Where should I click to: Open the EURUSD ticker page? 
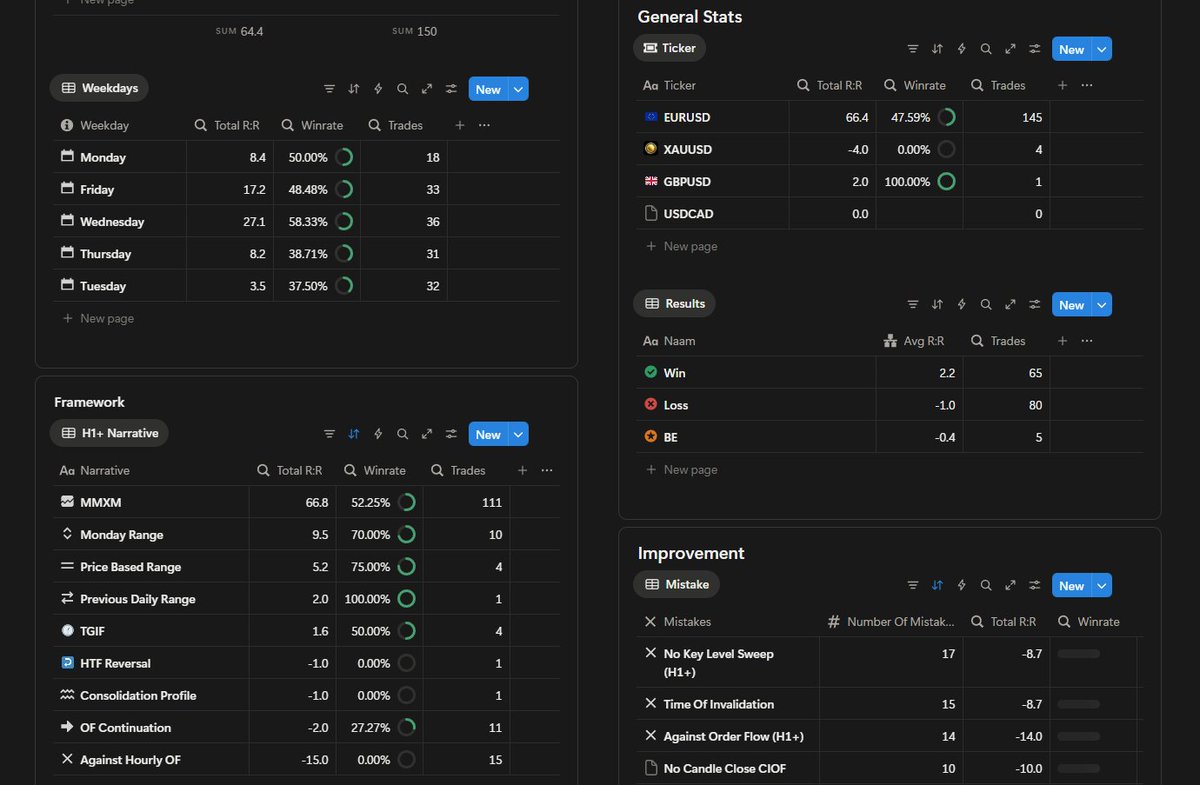click(687, 117)
